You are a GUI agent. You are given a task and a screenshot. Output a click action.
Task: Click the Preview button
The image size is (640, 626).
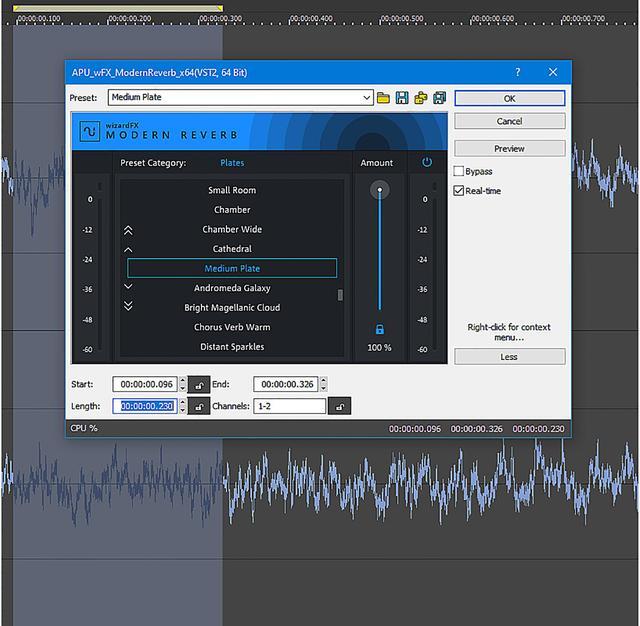[510, 149]
